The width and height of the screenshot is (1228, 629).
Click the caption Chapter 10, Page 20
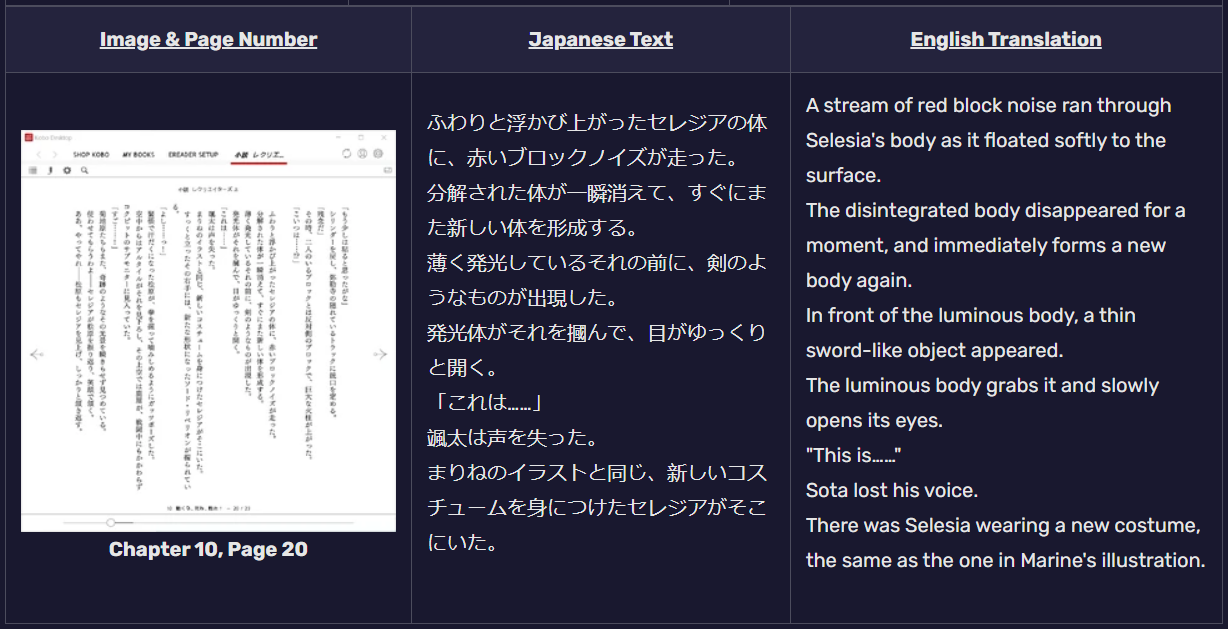point(208,549)
